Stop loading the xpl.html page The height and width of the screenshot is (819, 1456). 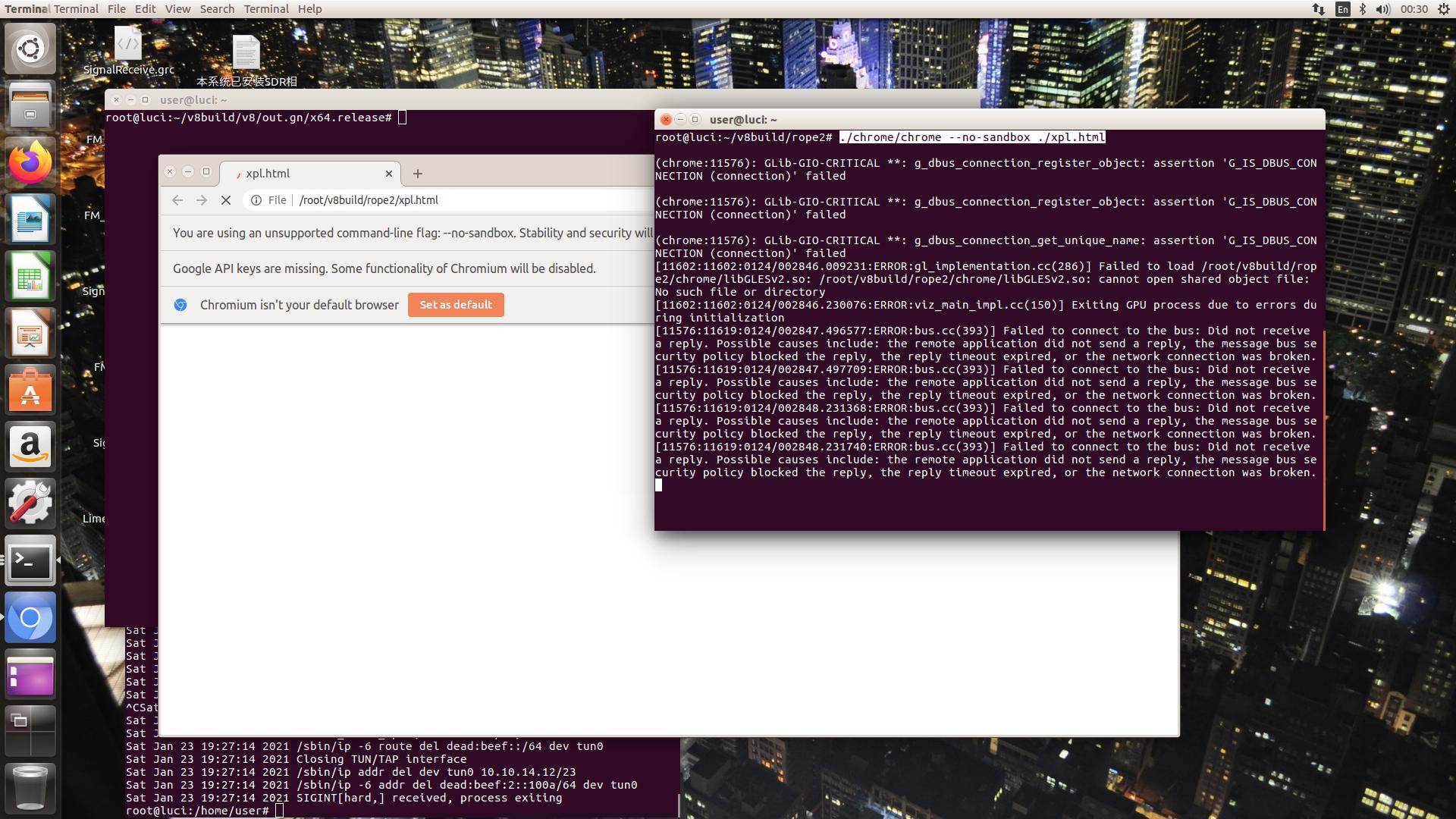(225, 200)
